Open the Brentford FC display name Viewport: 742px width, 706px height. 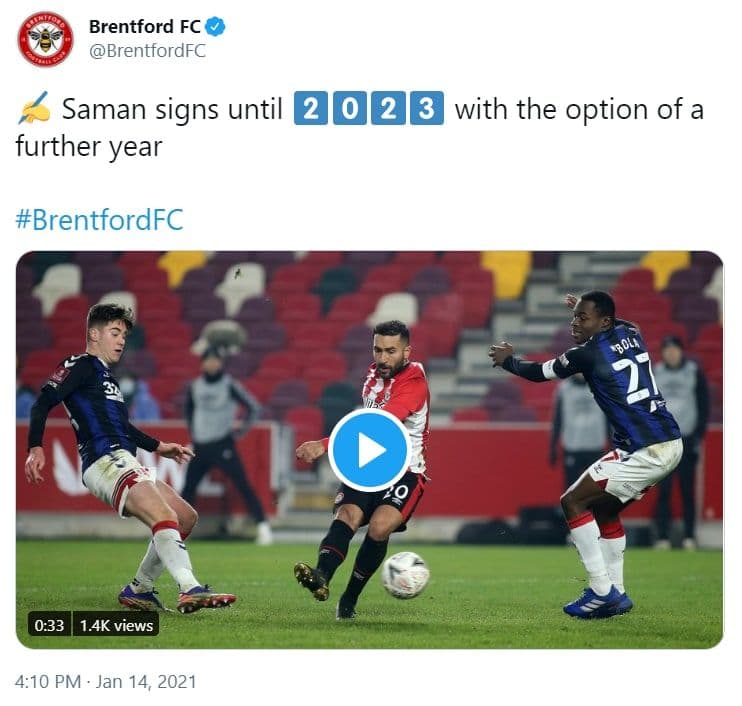point(145,26)
